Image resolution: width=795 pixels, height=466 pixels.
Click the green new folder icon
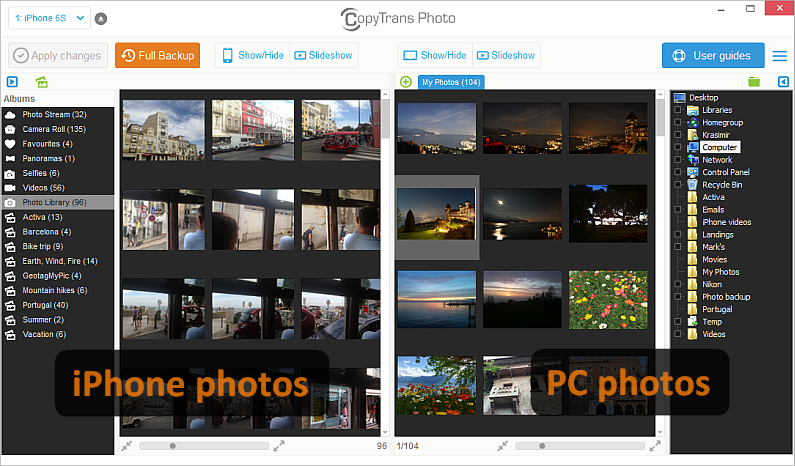point(754,82)
